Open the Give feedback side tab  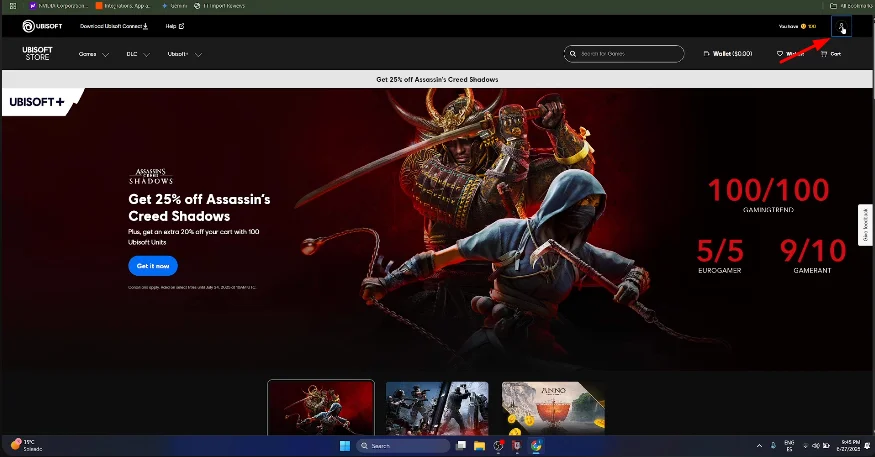865,225
